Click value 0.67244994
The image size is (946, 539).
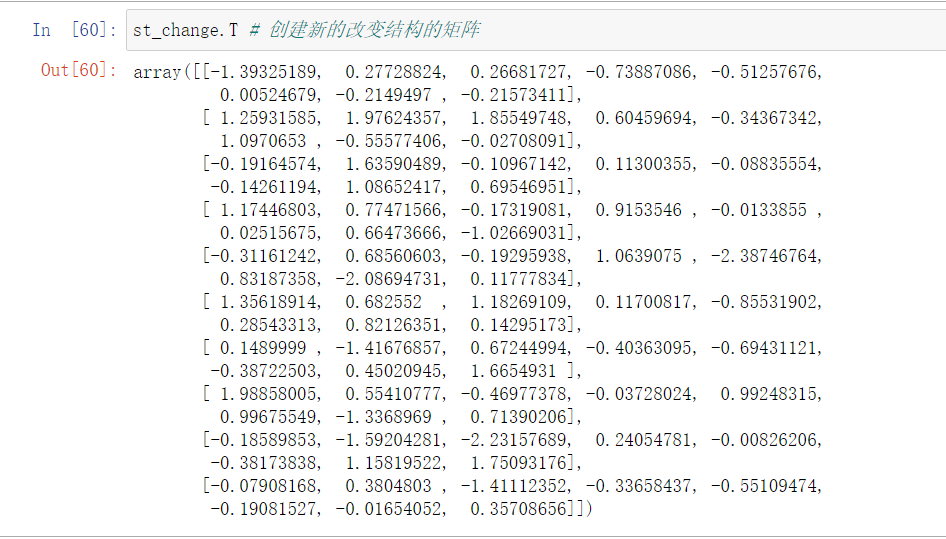click(x=518, y=348)
